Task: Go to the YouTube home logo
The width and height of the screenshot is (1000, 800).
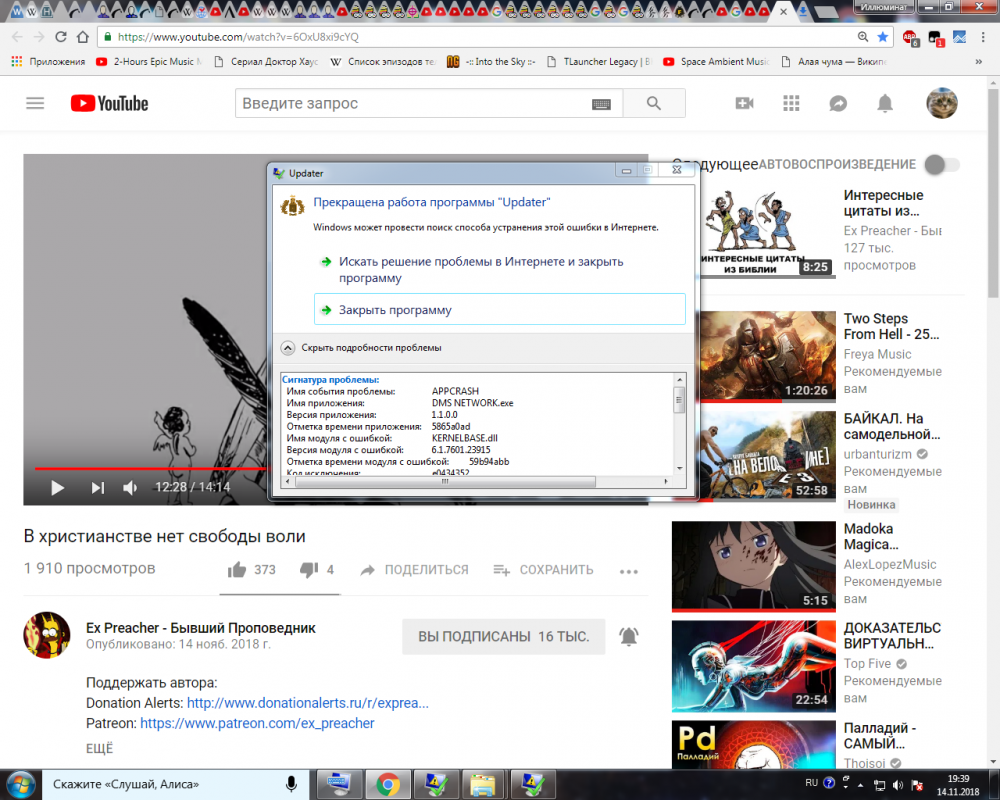Action: click(x=109, y=103)
